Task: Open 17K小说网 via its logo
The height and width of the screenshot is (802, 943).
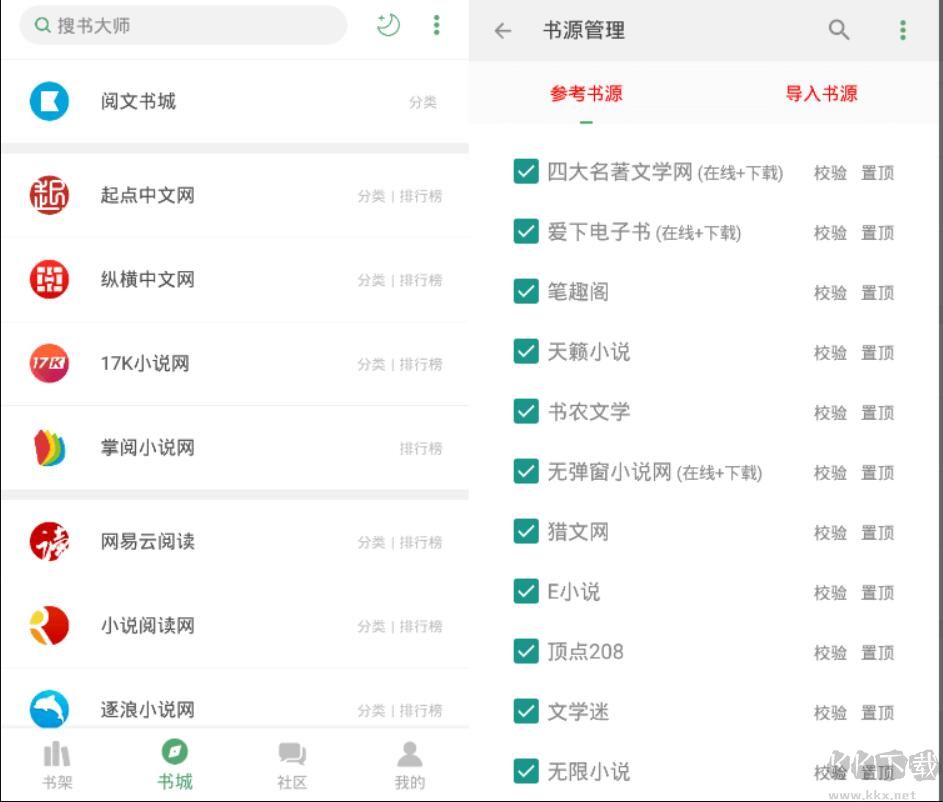Action: [49, 364]
